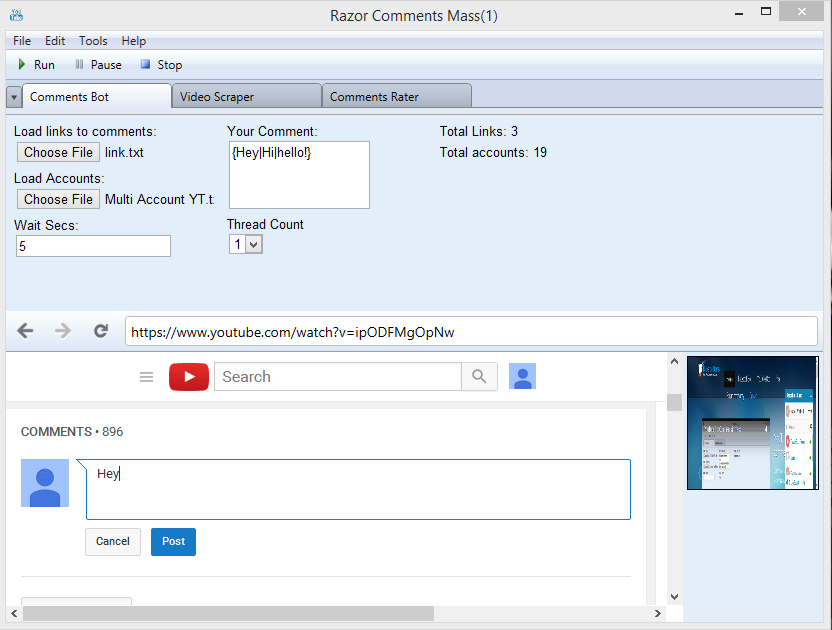Click the Wait Secs input field
Viewport: 832px width, 630px height.
pyautogui.click(x=93, y=246)
